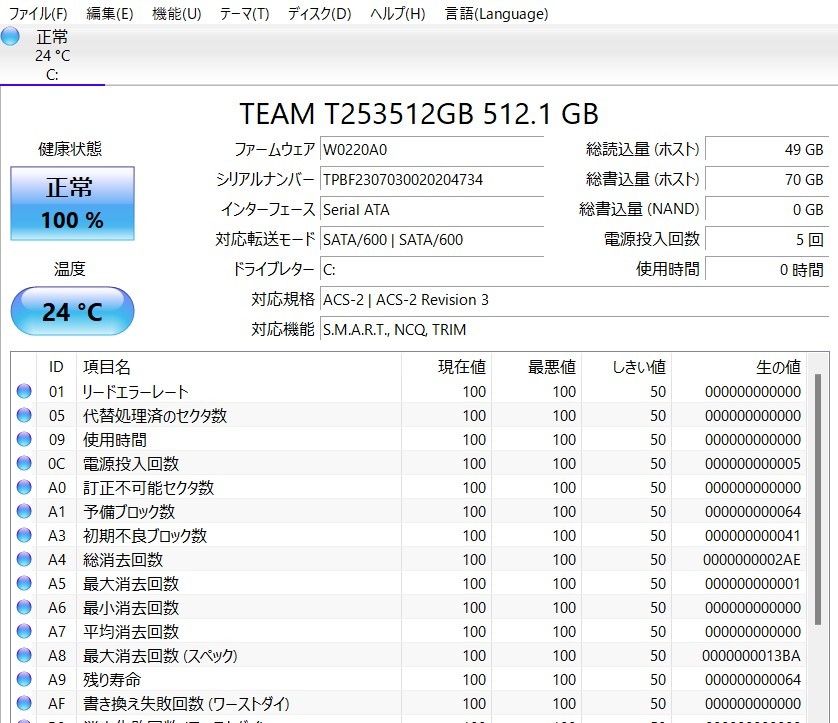838x723 pixels.
Task: Click status icon for A5 最大消去回数 row
Action: (24, 584)
